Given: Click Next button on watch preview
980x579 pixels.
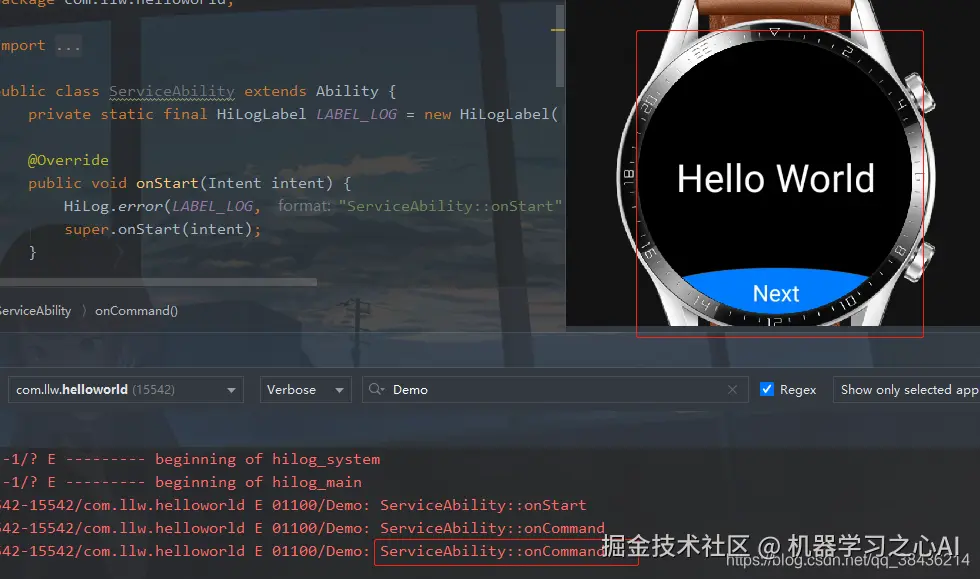Looking at the screenshot, I should tap(776, 293).
